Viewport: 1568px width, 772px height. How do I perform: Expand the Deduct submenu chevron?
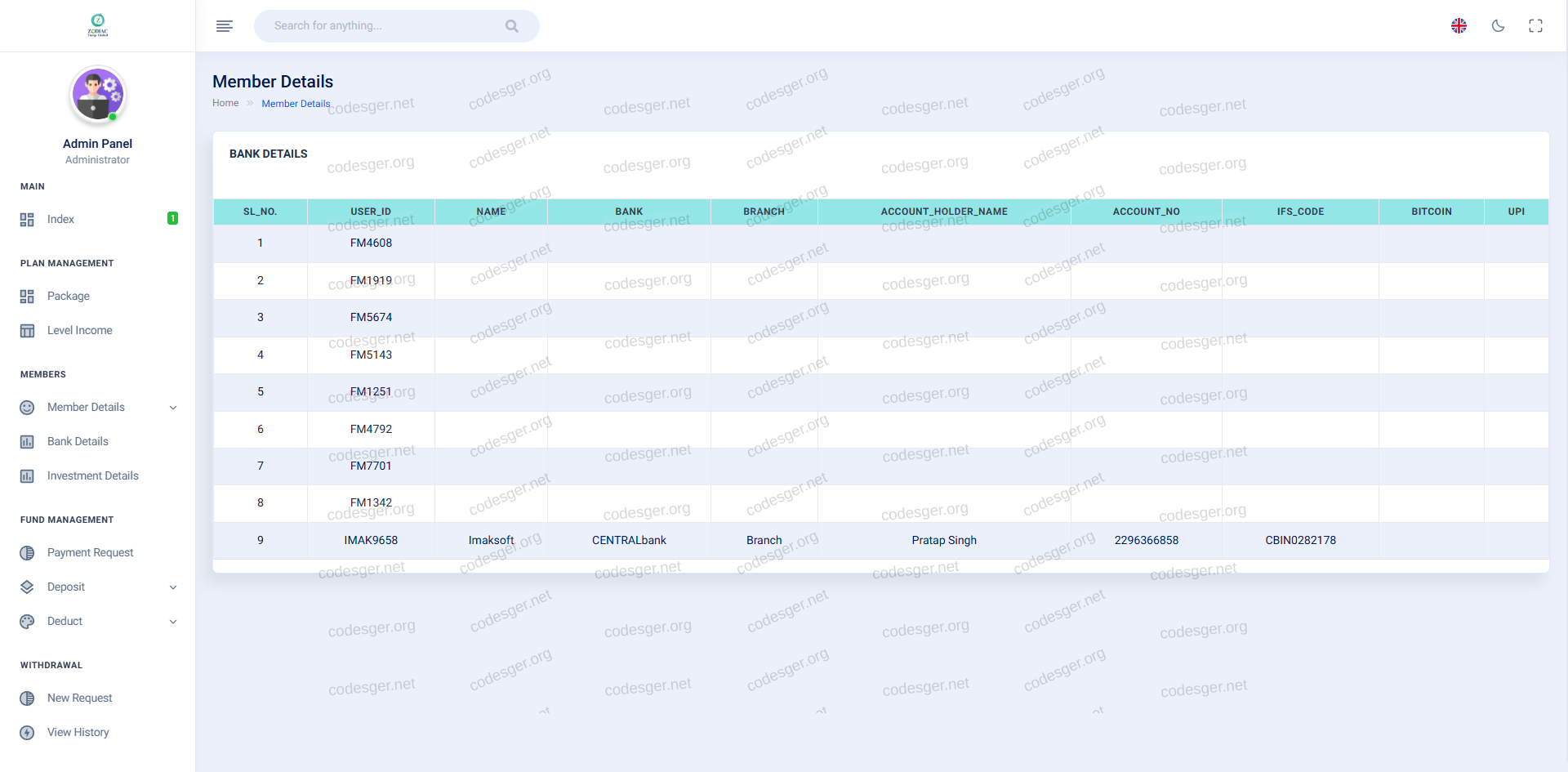173,622
